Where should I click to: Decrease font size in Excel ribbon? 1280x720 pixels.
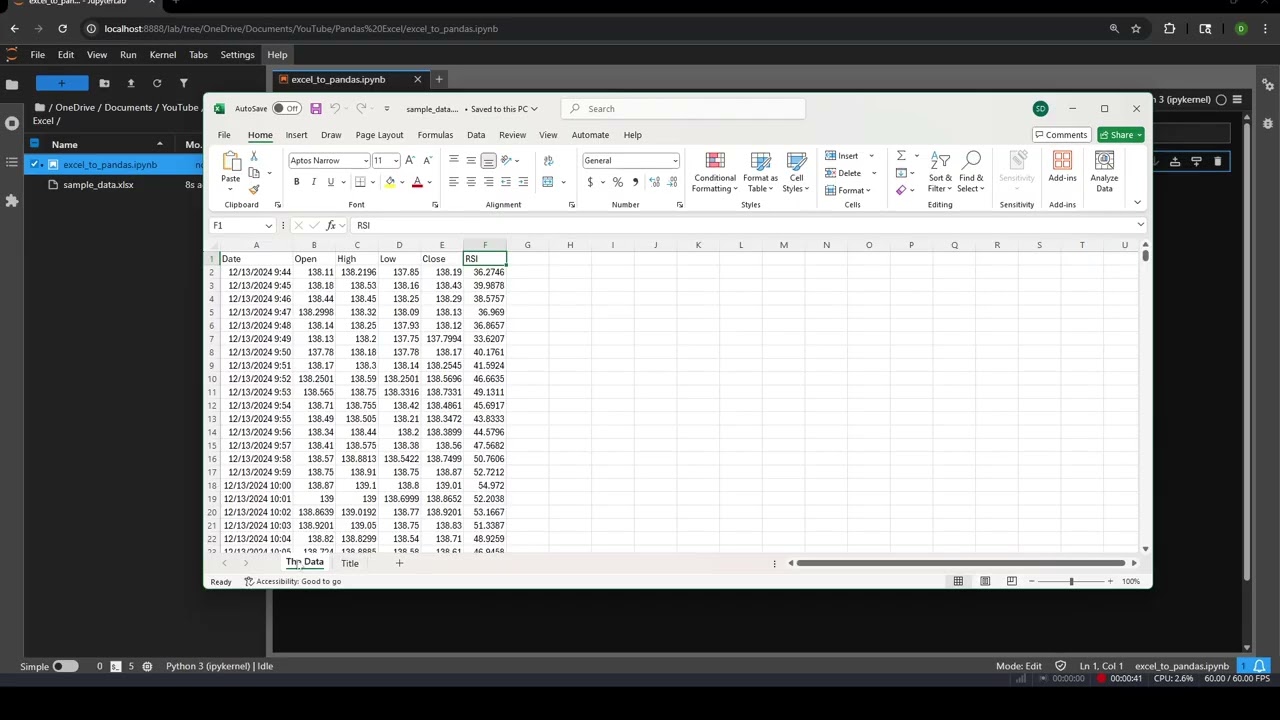tap(427, 160)
